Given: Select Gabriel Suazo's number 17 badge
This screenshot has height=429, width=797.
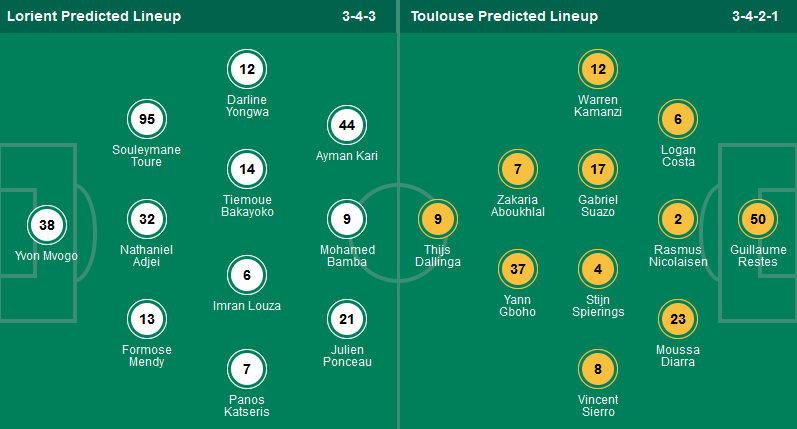Looking at the screenshot, I should pos(598,169).
